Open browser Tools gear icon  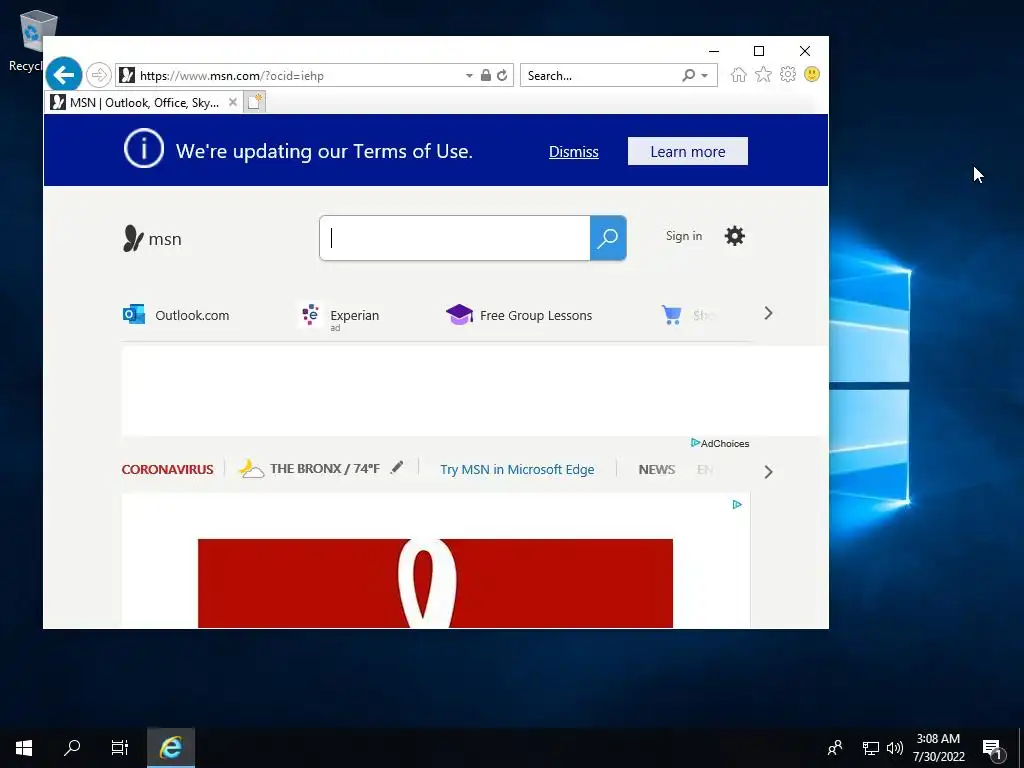click(x=788, y=74)
